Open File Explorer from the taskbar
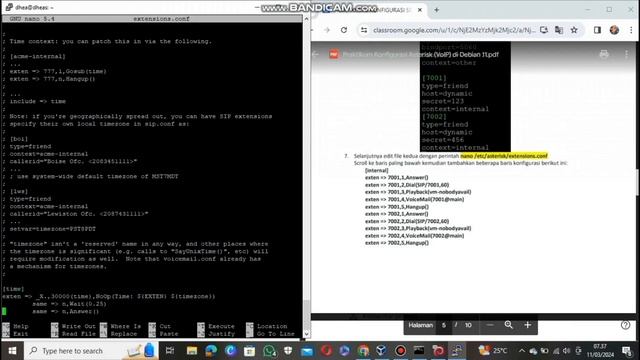Viewport: 640px width, 360px height. (x=191, y=351)
